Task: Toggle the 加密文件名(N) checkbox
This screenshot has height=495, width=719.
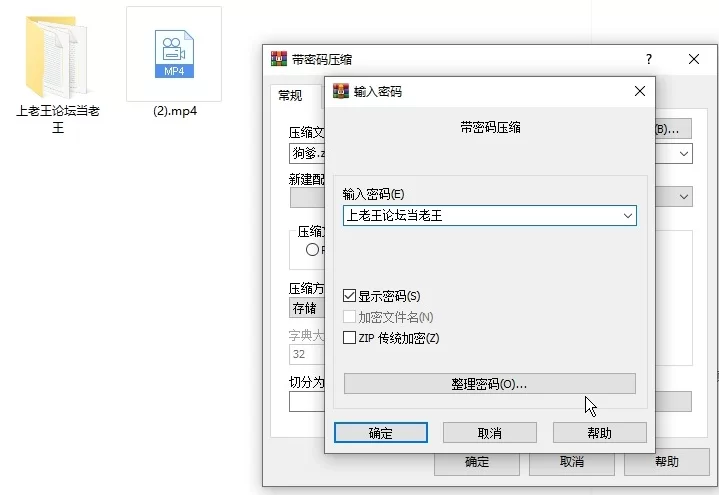Action: [349, 317]
